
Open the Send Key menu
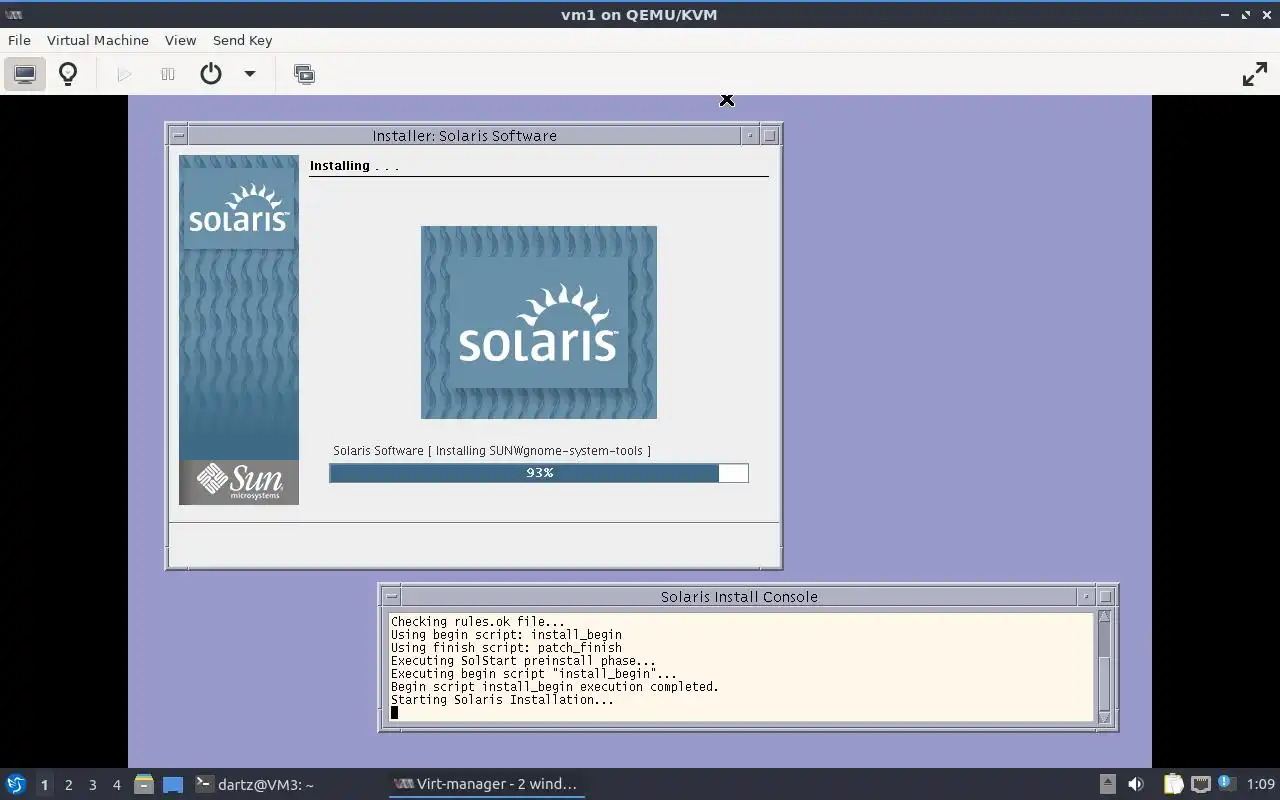click(x=242, y=40)
